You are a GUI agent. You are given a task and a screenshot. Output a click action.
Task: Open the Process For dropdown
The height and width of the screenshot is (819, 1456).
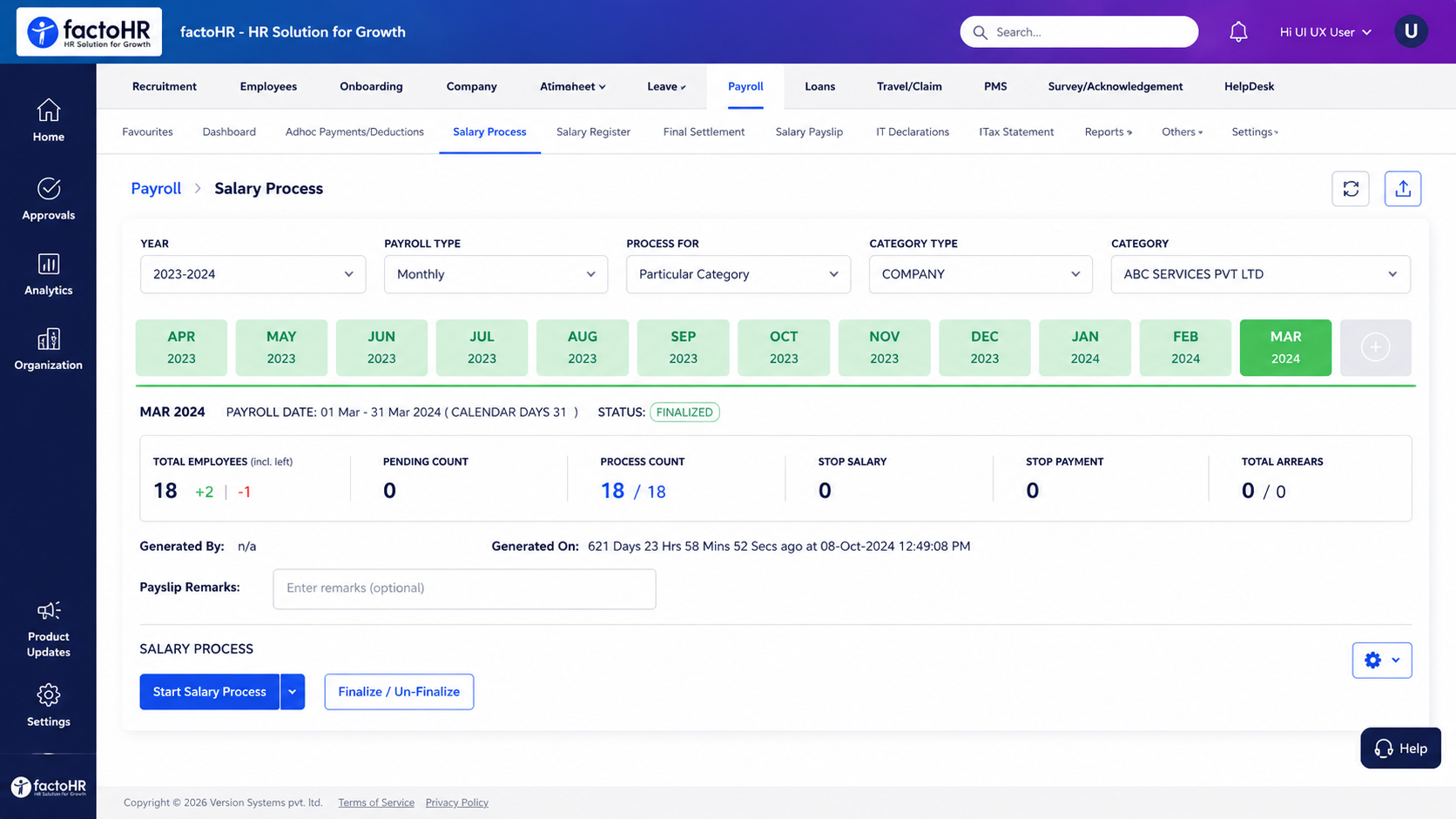click(738, 274)
